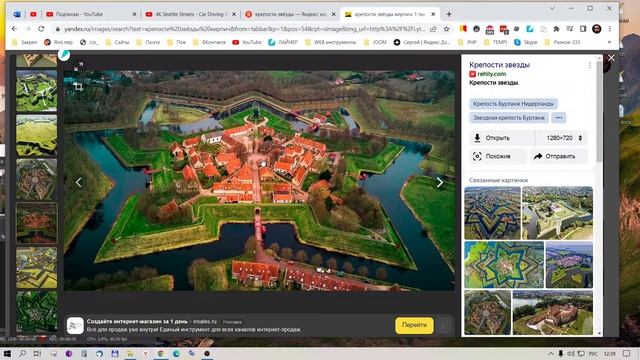Screen dimensions: 640x360
Task: Select the pinned YouTube tab
Action: click(33, 14)
